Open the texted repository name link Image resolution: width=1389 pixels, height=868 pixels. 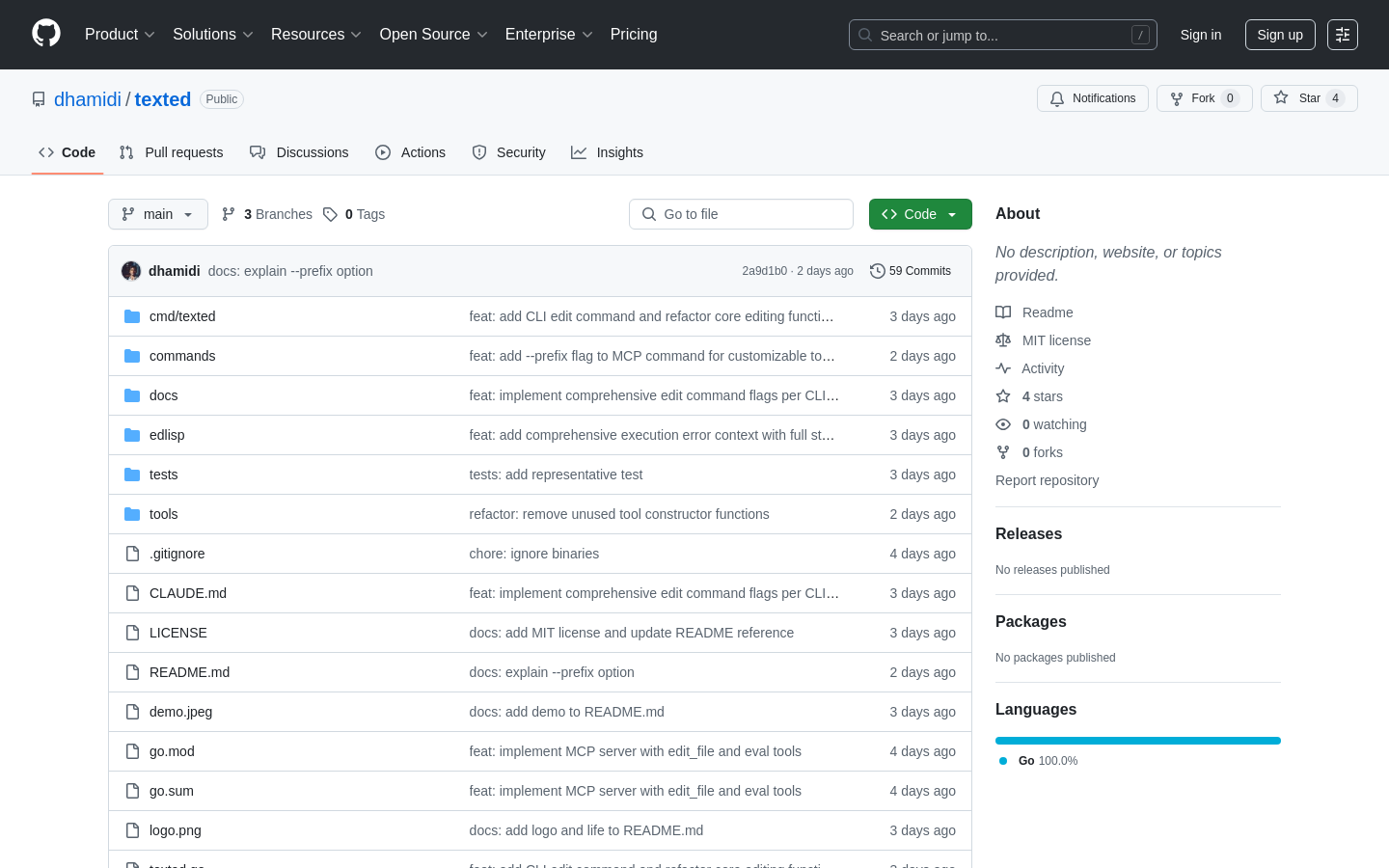click(163, 99)
